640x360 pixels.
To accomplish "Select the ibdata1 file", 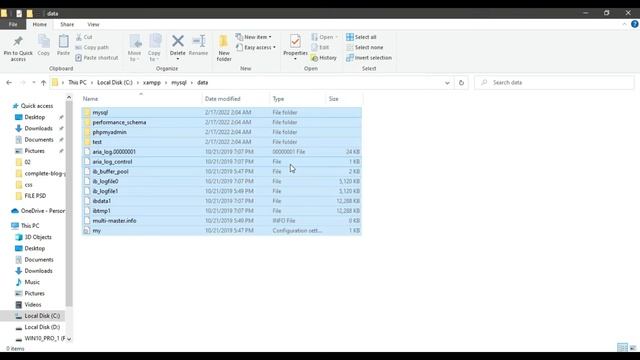I will (x=222, y=201).
